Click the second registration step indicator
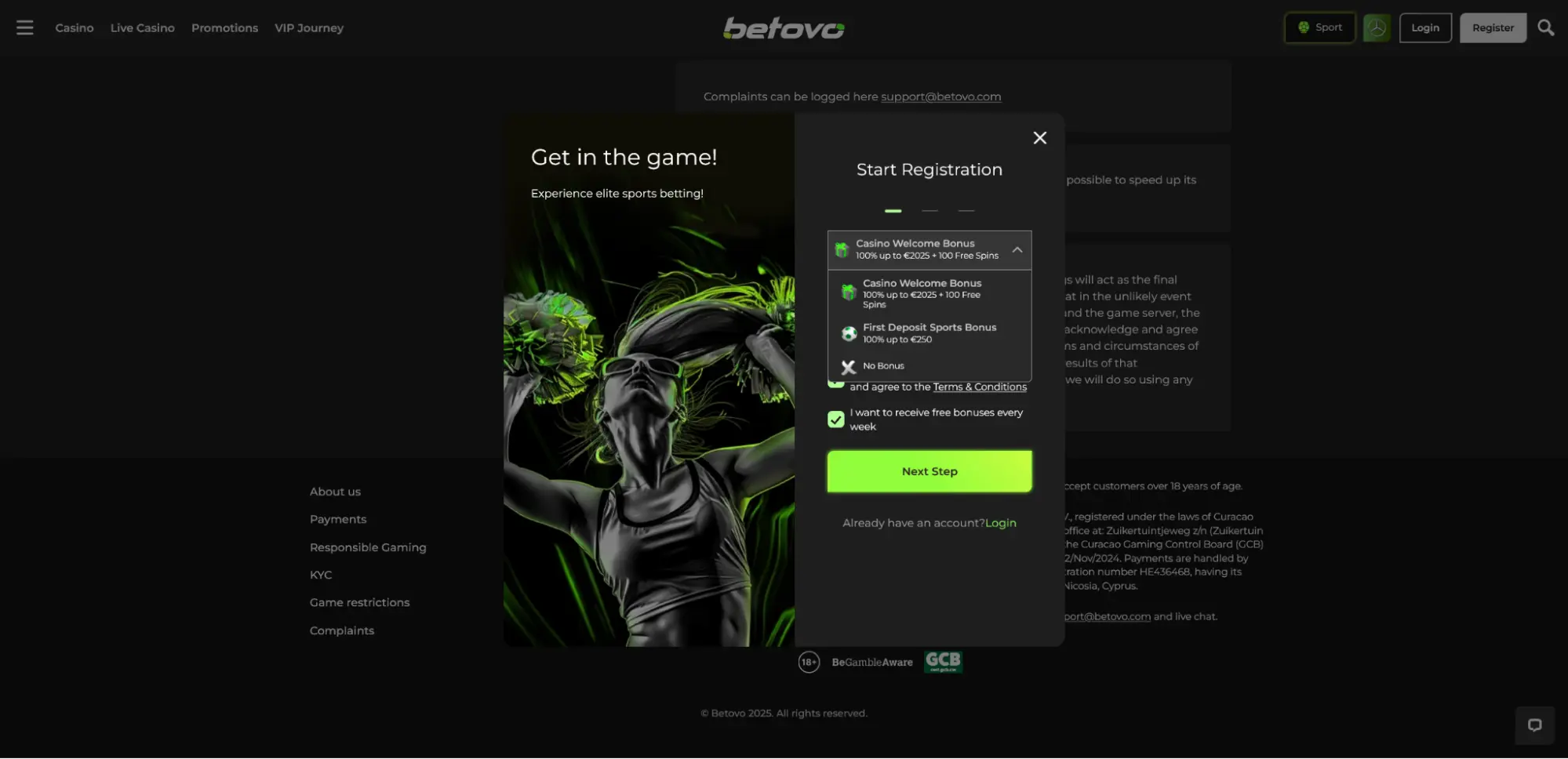The image size is (1568, 759). [x=930, y=211]
